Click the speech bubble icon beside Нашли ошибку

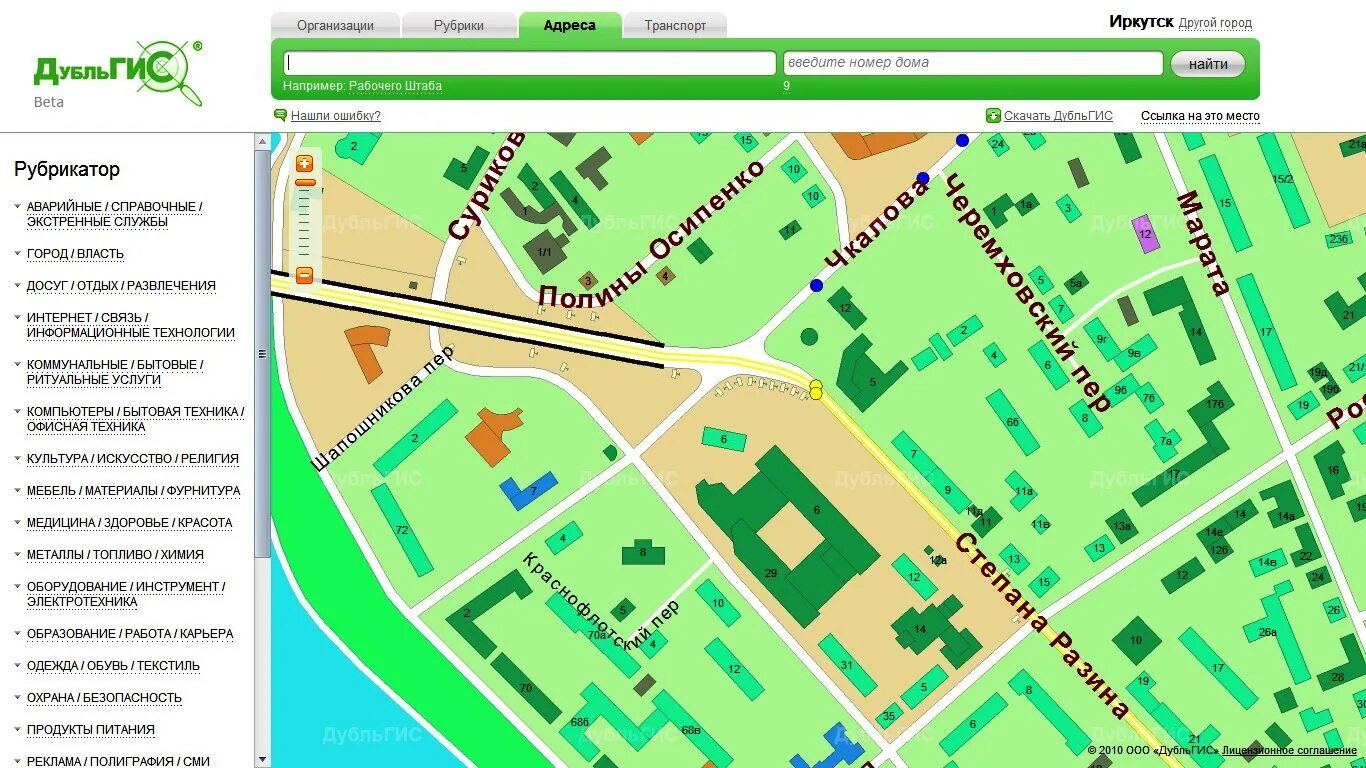click(280, 115)
